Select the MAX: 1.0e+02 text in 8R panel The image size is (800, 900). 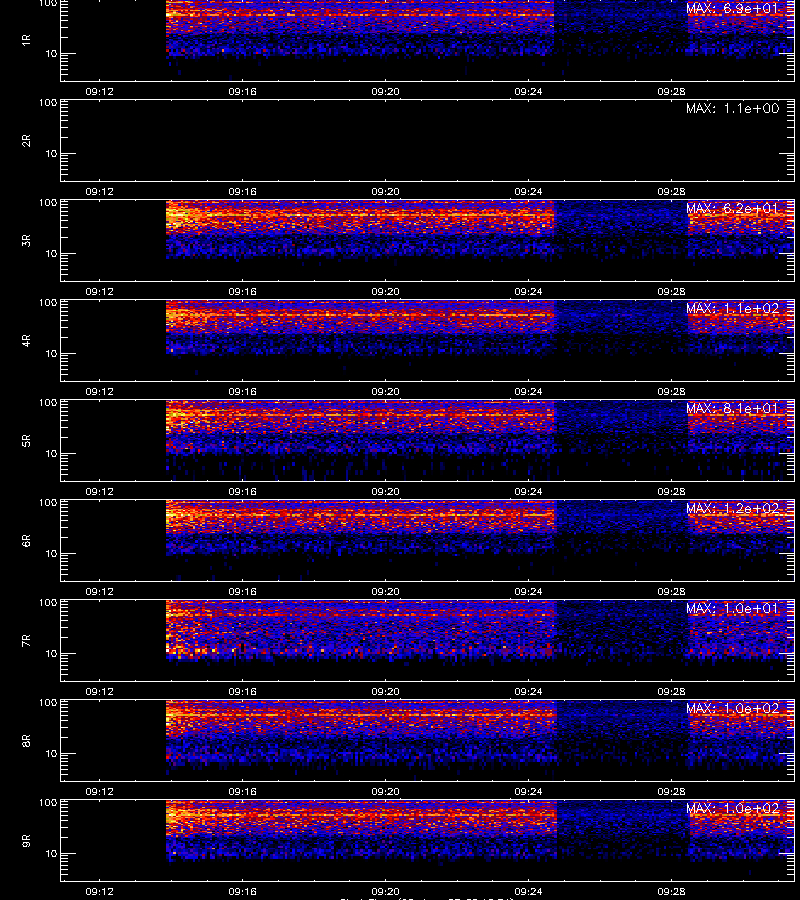coord(732,708)
